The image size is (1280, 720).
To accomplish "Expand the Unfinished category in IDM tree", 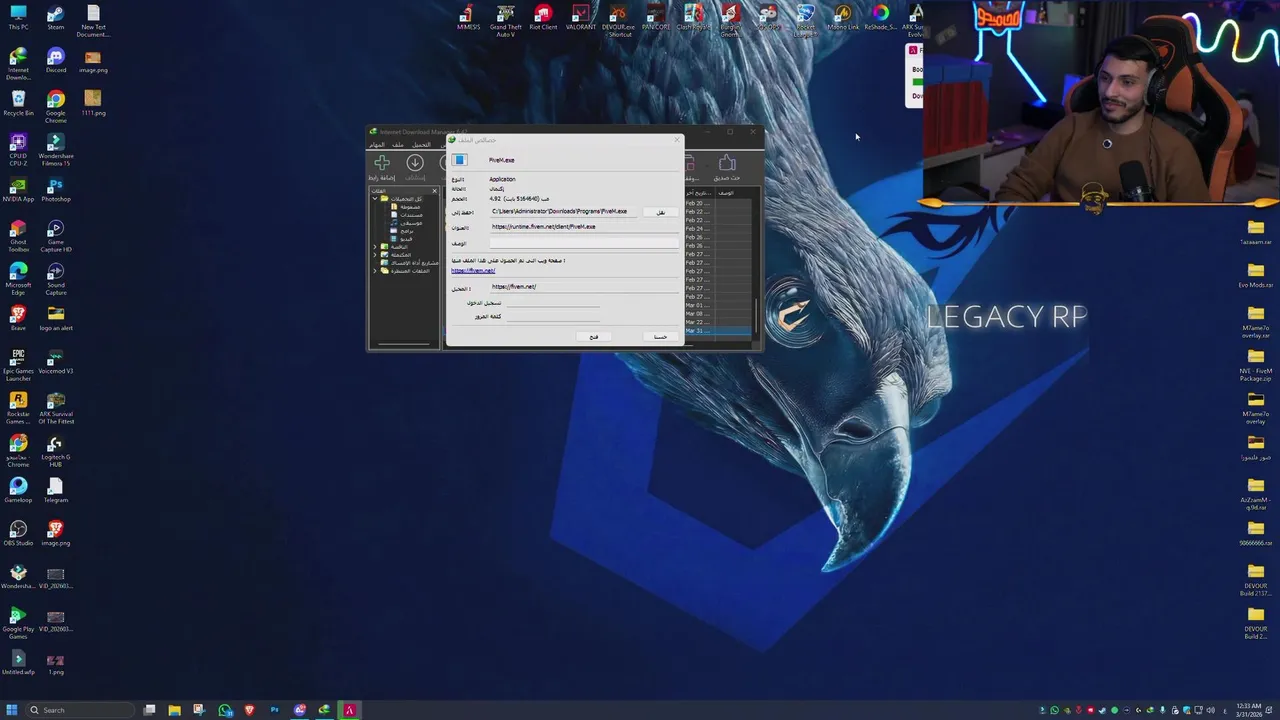I will point(375,246).
